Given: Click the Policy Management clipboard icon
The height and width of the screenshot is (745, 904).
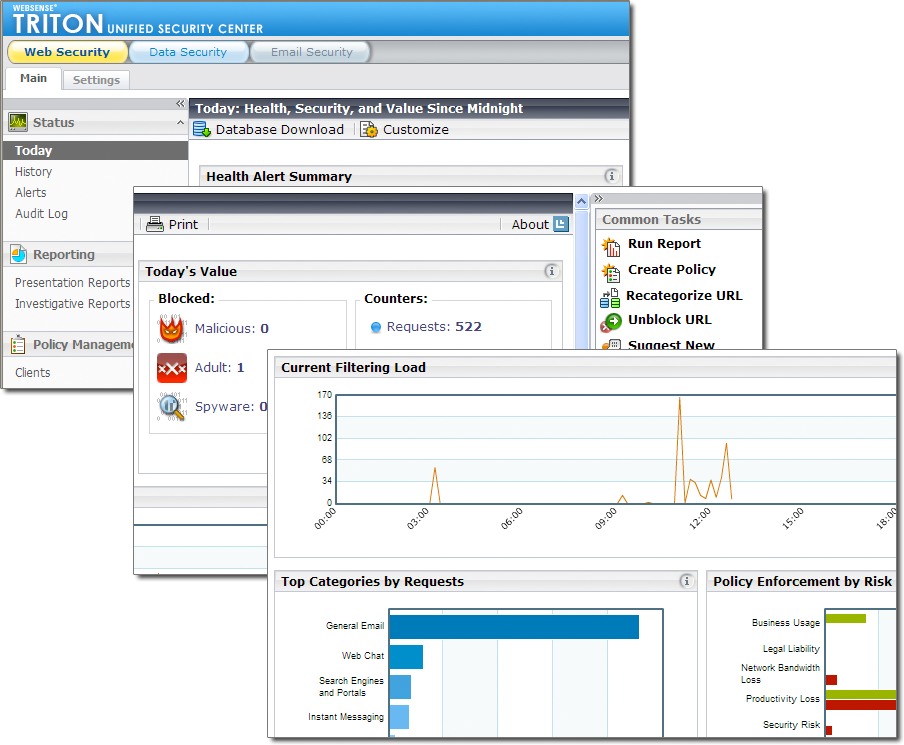Looking at the screenshot, I should click(18, 344).
